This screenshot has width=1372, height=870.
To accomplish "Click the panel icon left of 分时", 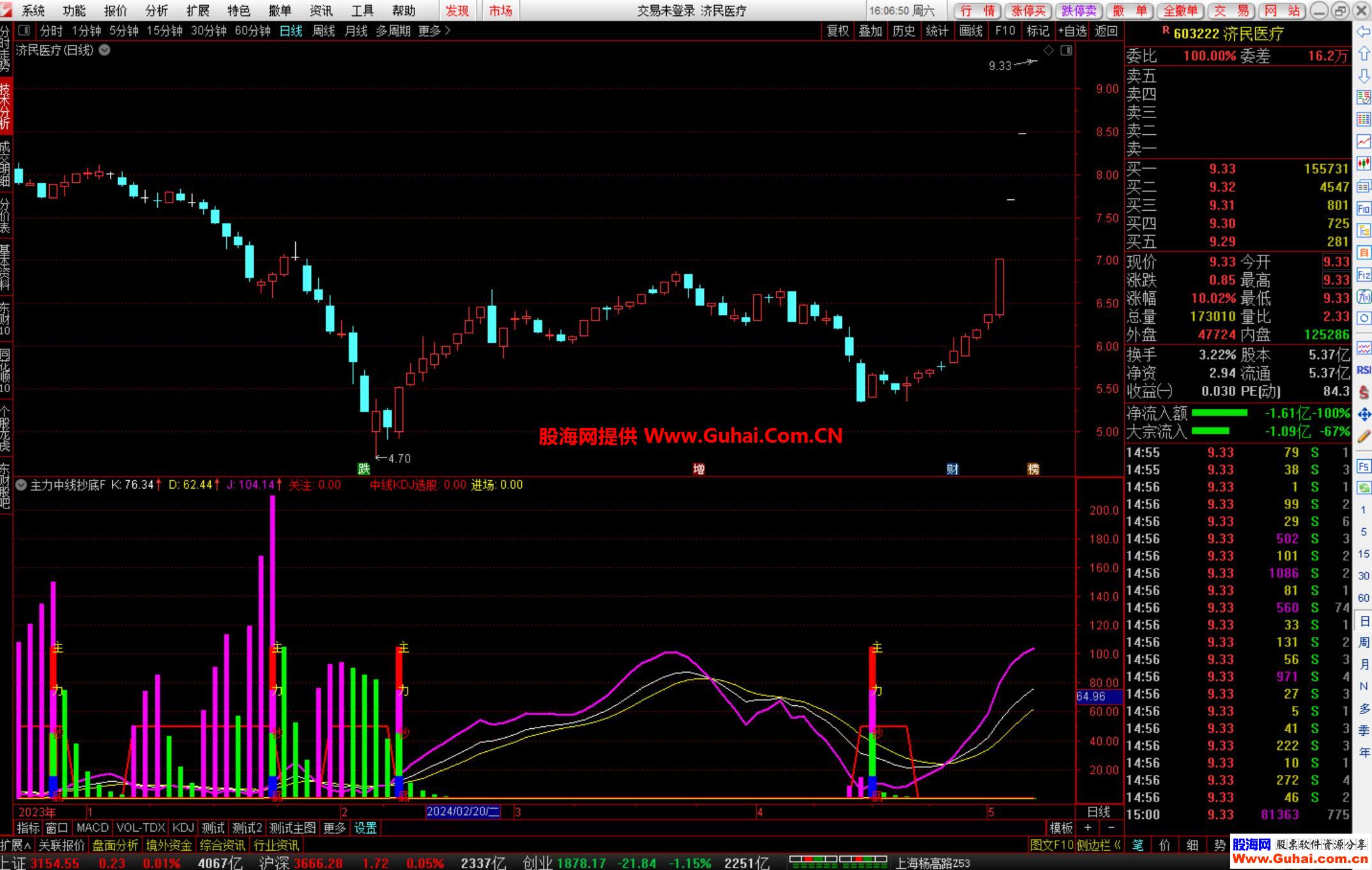I will 24,30.
